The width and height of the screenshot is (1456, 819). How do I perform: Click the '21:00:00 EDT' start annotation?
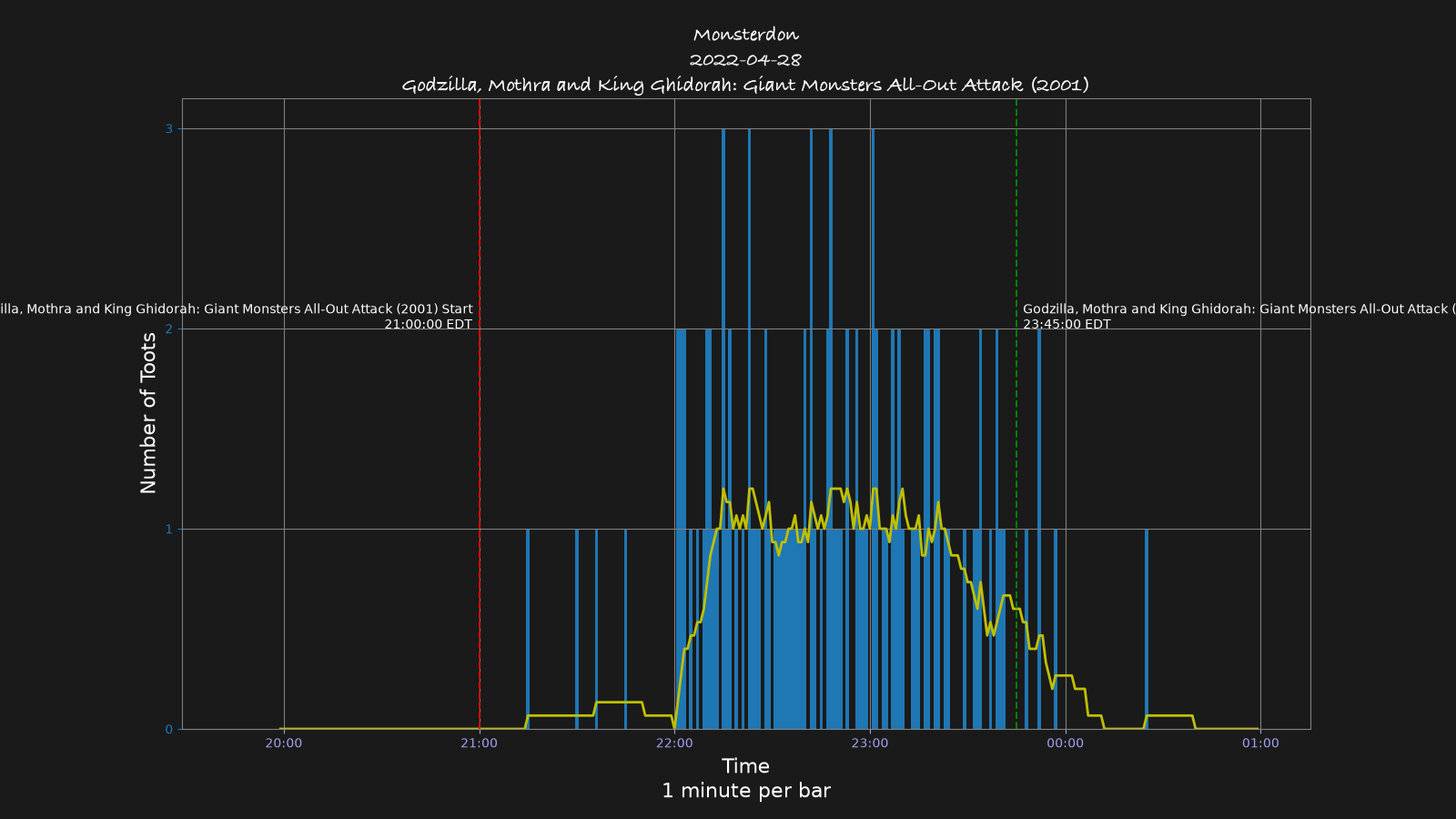(x=428, y=324)
